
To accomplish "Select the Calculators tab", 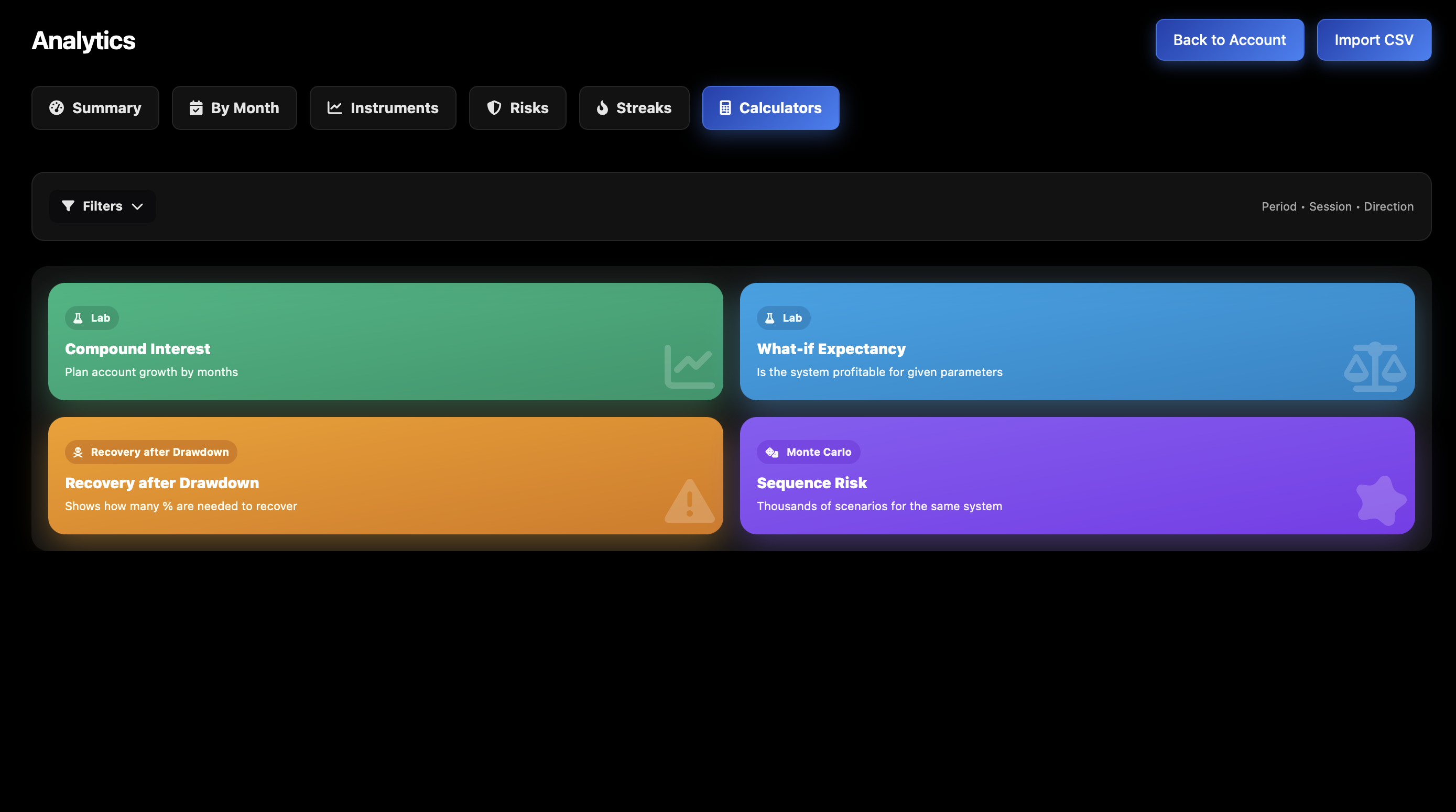I will click(770, 108).
